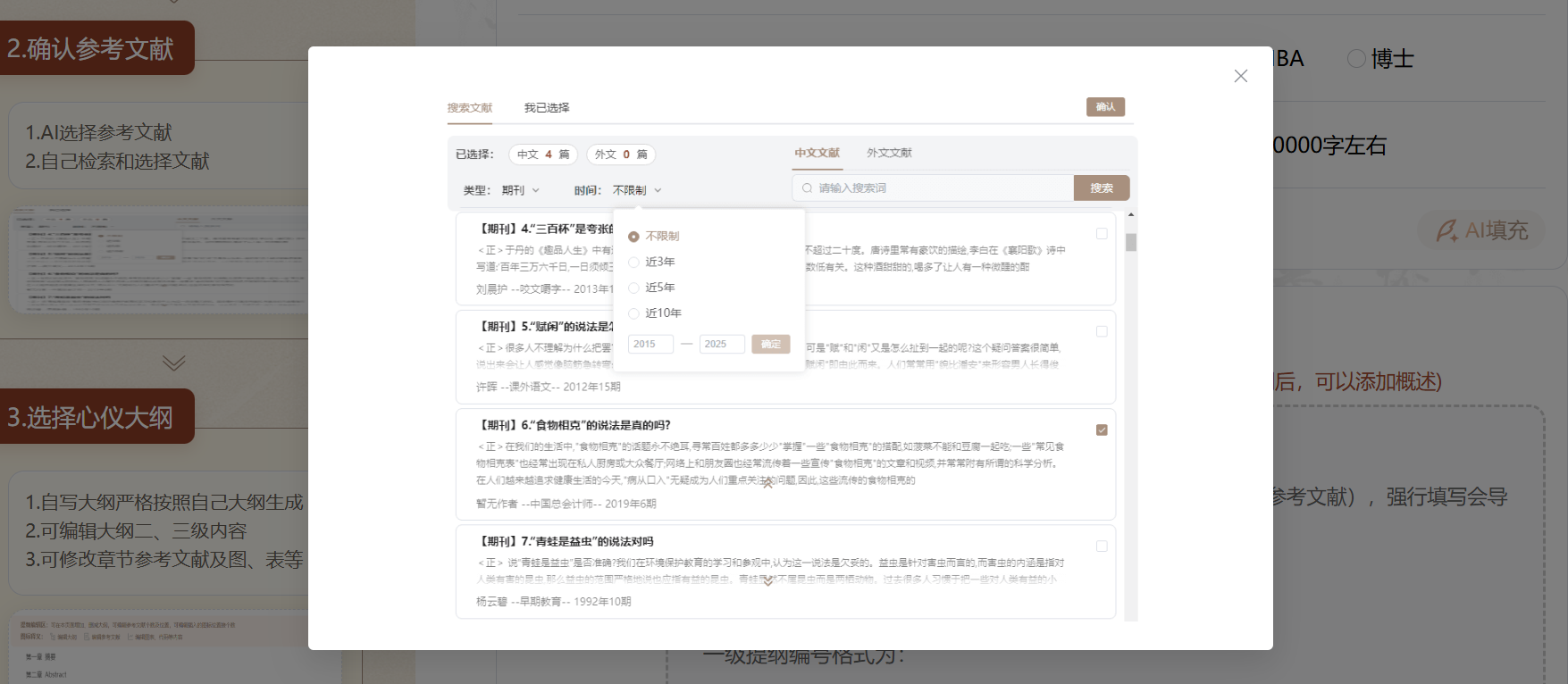Expand the 食物相克 abstract chevron
Image resolution: width=1568 pixels, height=684 pixels.
click(x=767, y=484)
